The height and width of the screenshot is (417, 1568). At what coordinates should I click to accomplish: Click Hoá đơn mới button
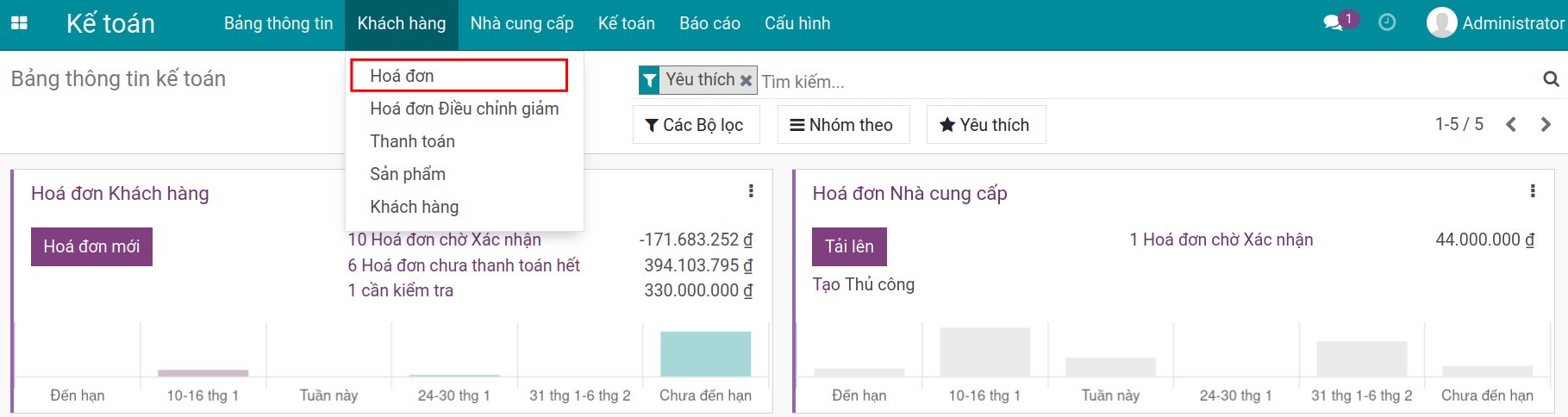click(x=91, y=246)
